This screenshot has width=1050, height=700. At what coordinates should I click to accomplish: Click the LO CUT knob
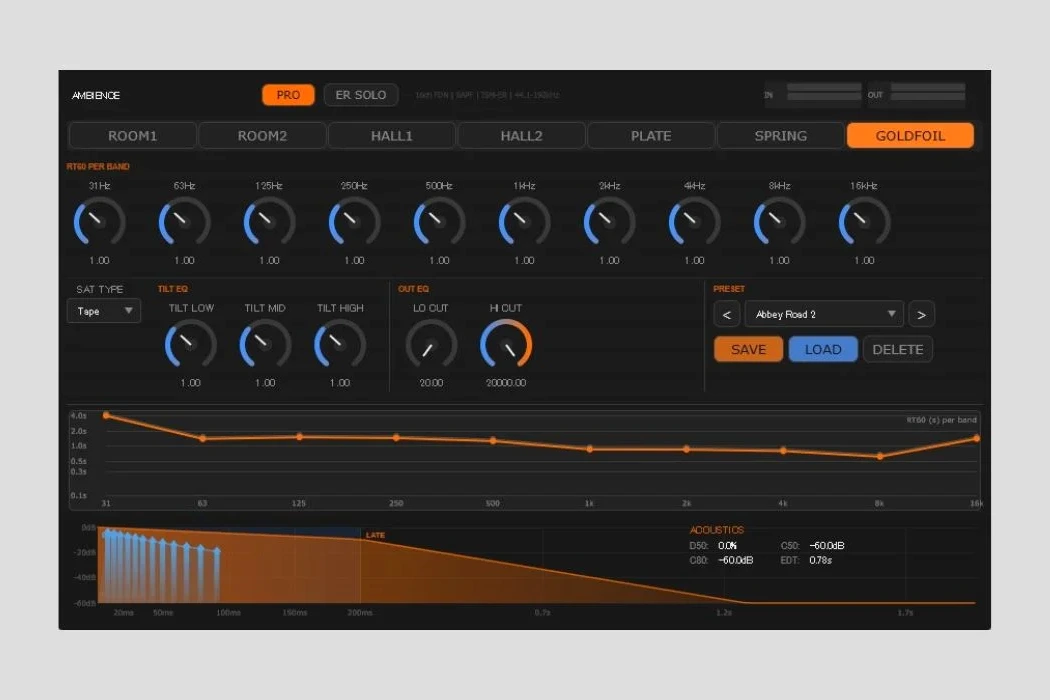[x=431, y=344]
